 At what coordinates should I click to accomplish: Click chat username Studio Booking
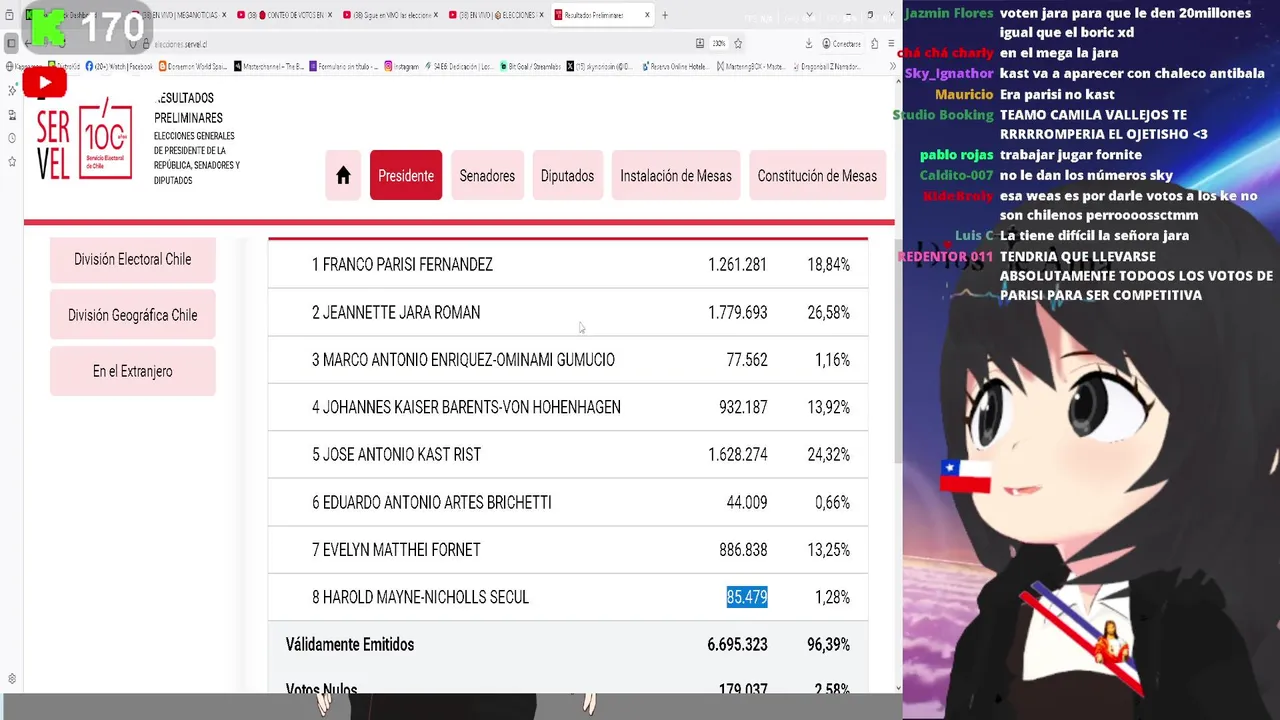pos(943,115)
